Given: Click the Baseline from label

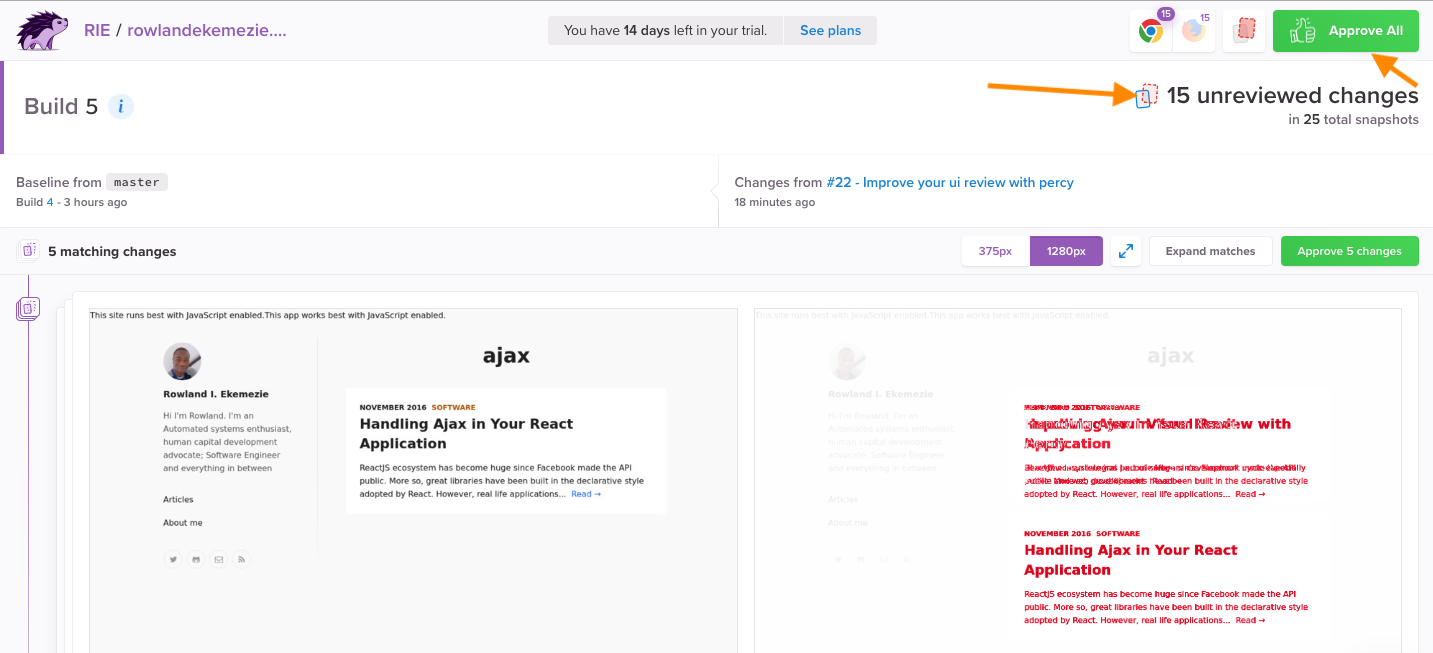Looking at the screenshot, I should (x=59, y=182).
